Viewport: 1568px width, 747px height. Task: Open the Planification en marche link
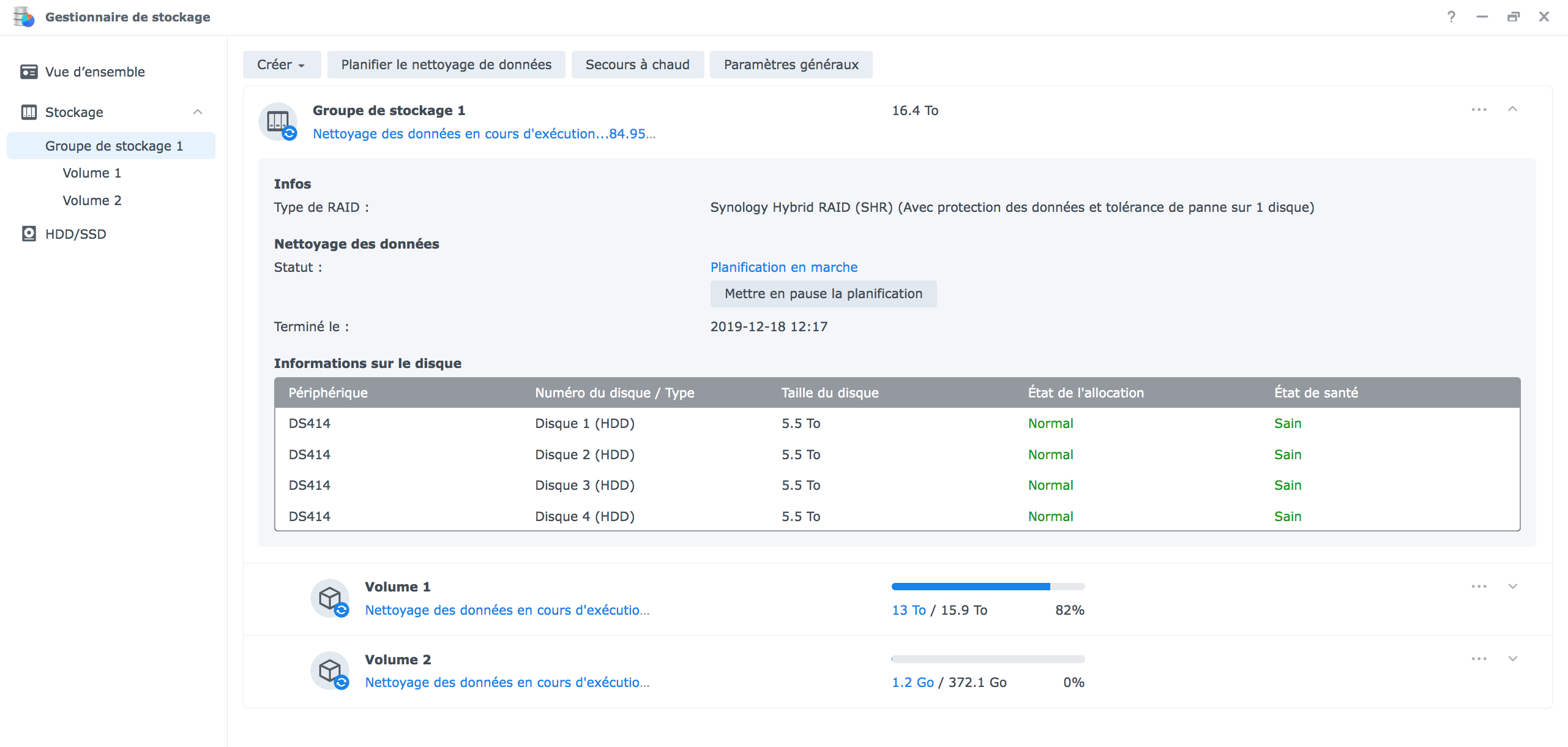pyautogui.click(x=783, y=267)
